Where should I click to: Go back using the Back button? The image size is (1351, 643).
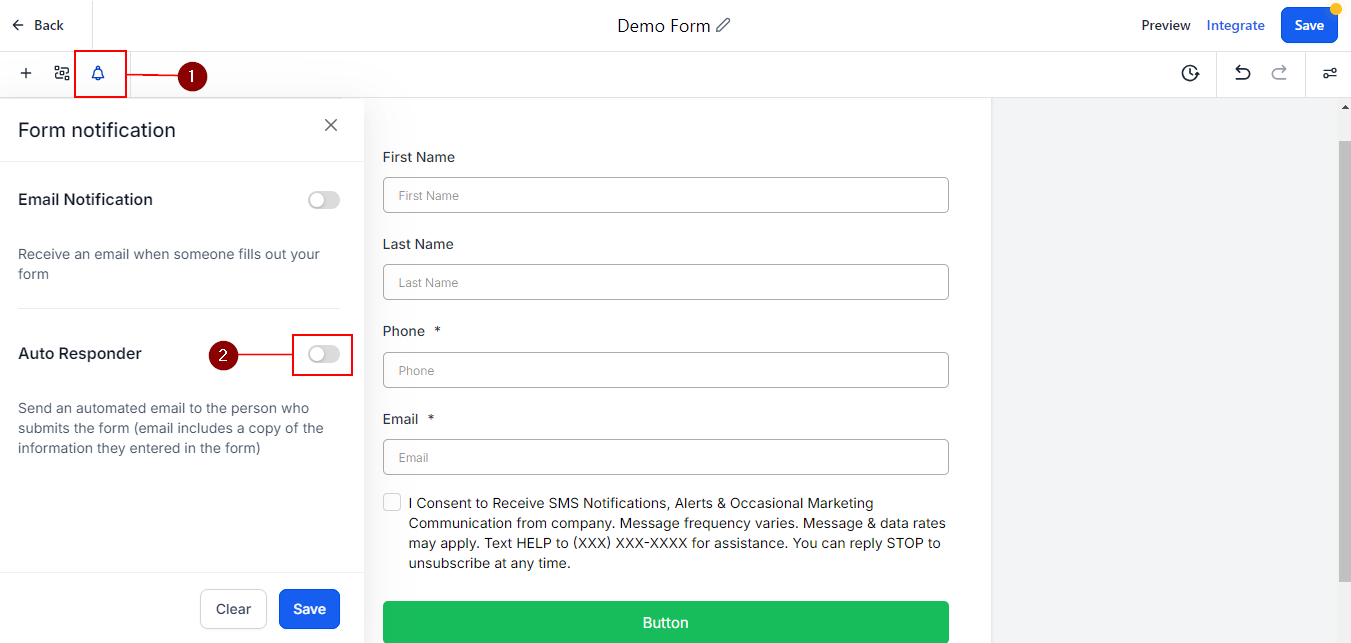(38, 25)
